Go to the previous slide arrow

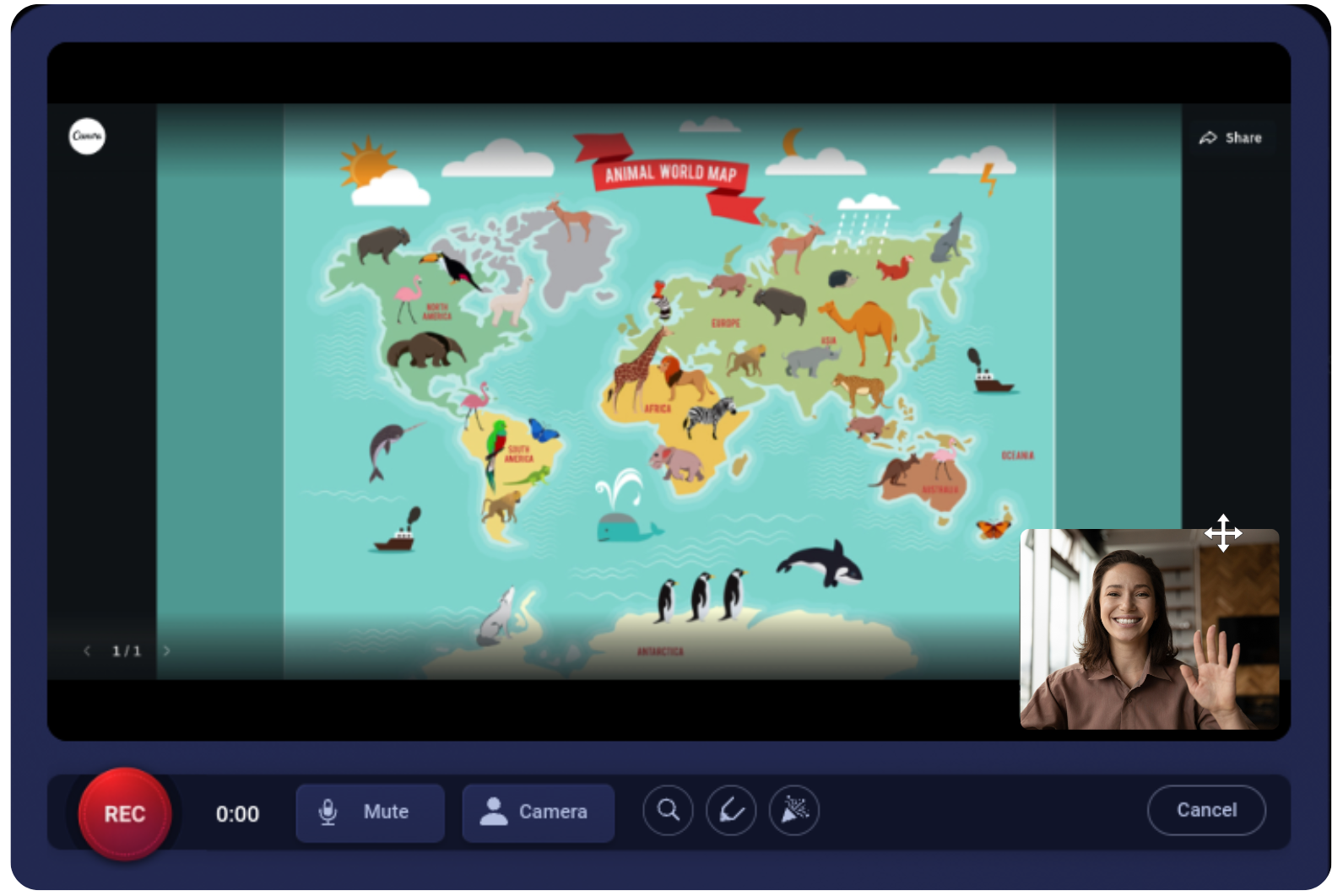pyautogui.click(x=87, y=650)
